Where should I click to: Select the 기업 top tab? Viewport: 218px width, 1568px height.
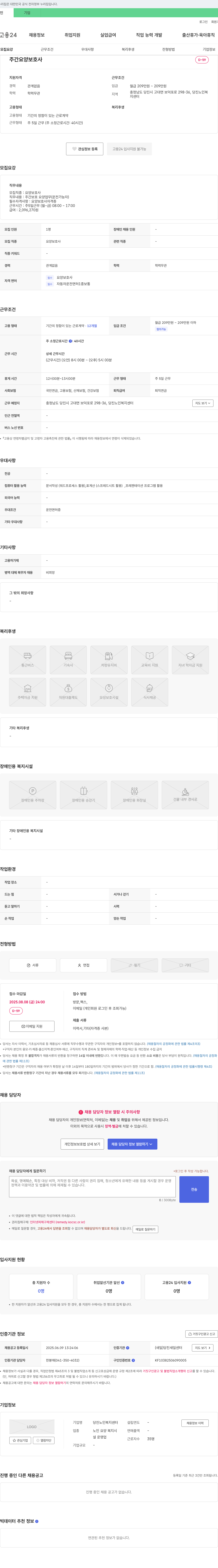coord(27,13)
